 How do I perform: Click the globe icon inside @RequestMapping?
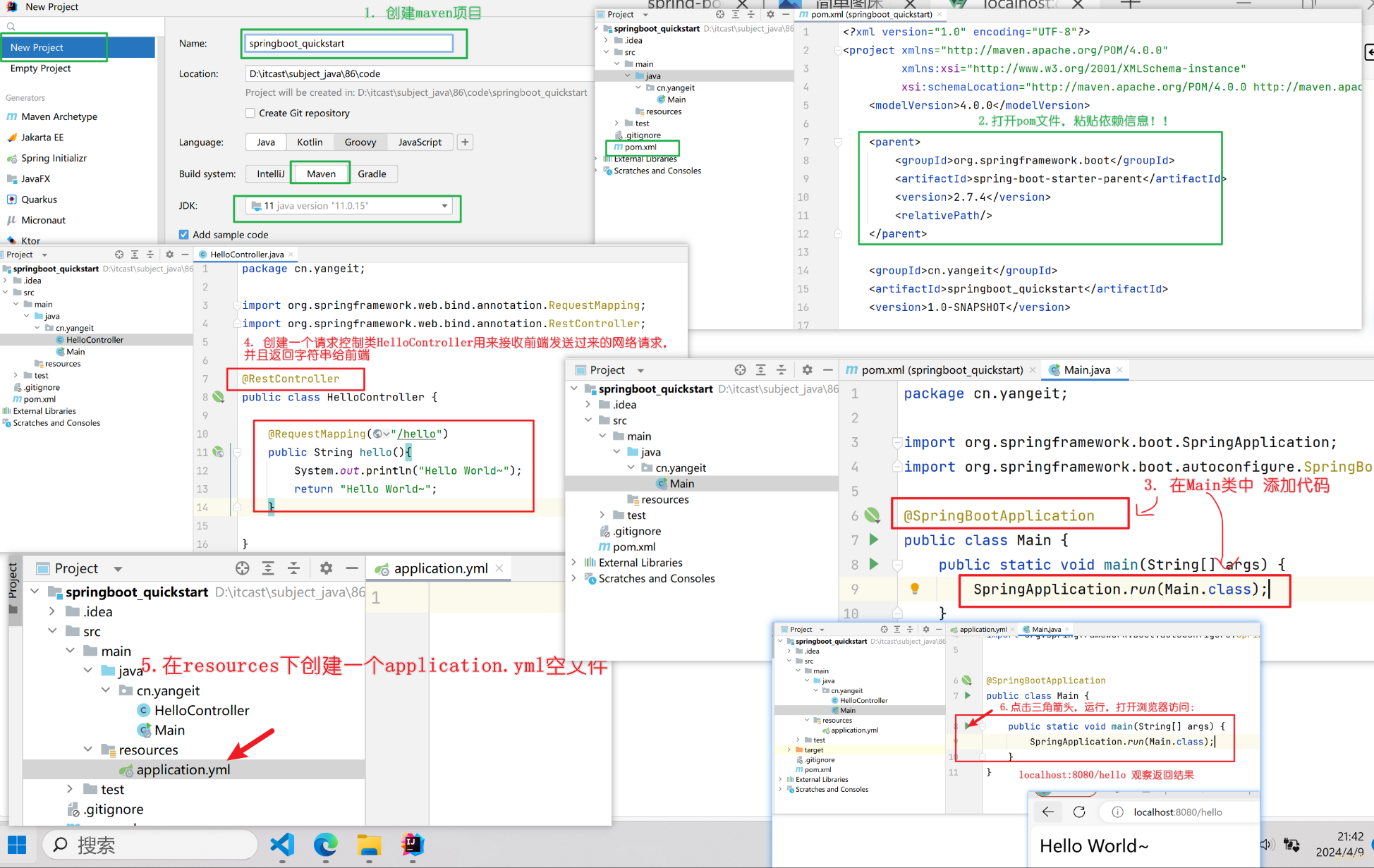[x=378, y=434]
